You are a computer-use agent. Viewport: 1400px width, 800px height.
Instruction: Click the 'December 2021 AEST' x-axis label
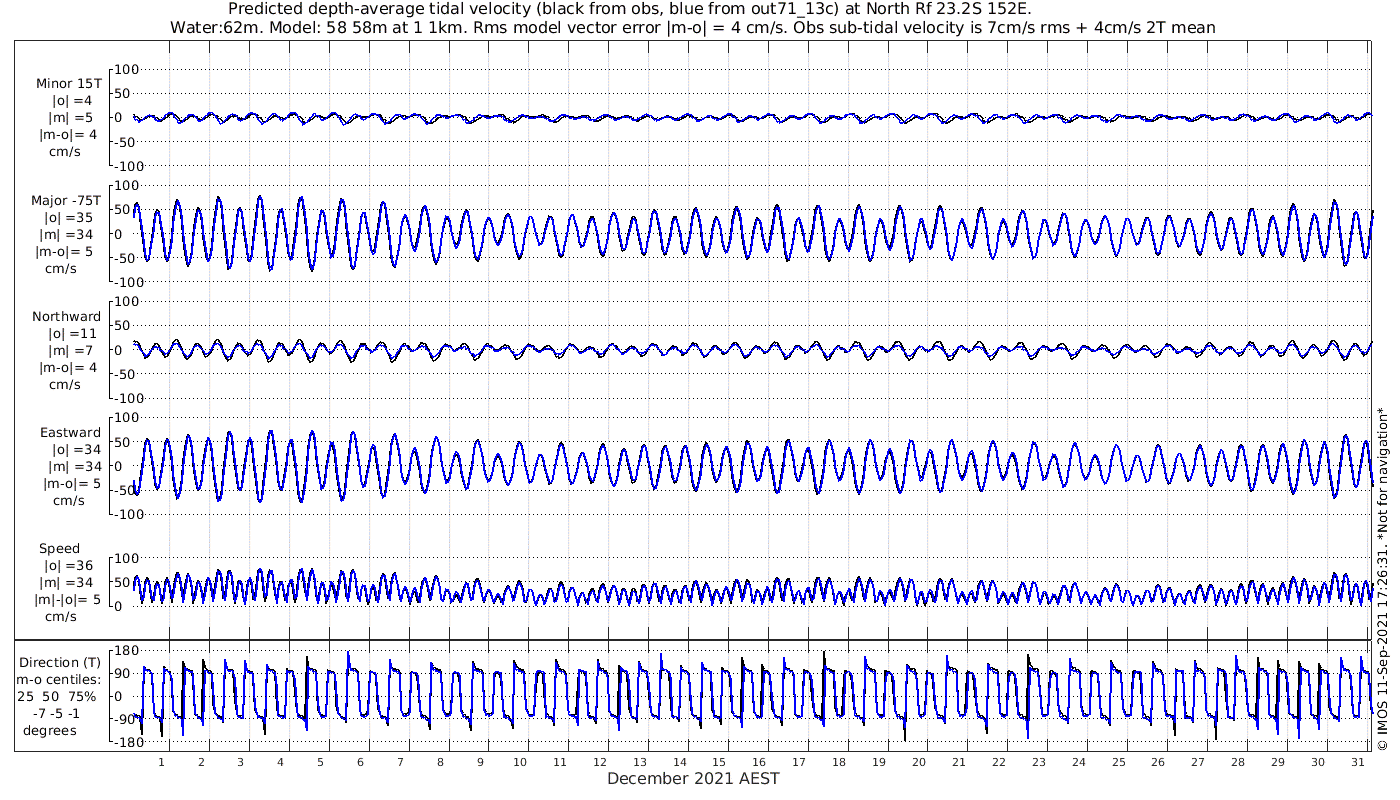(693, 778)
